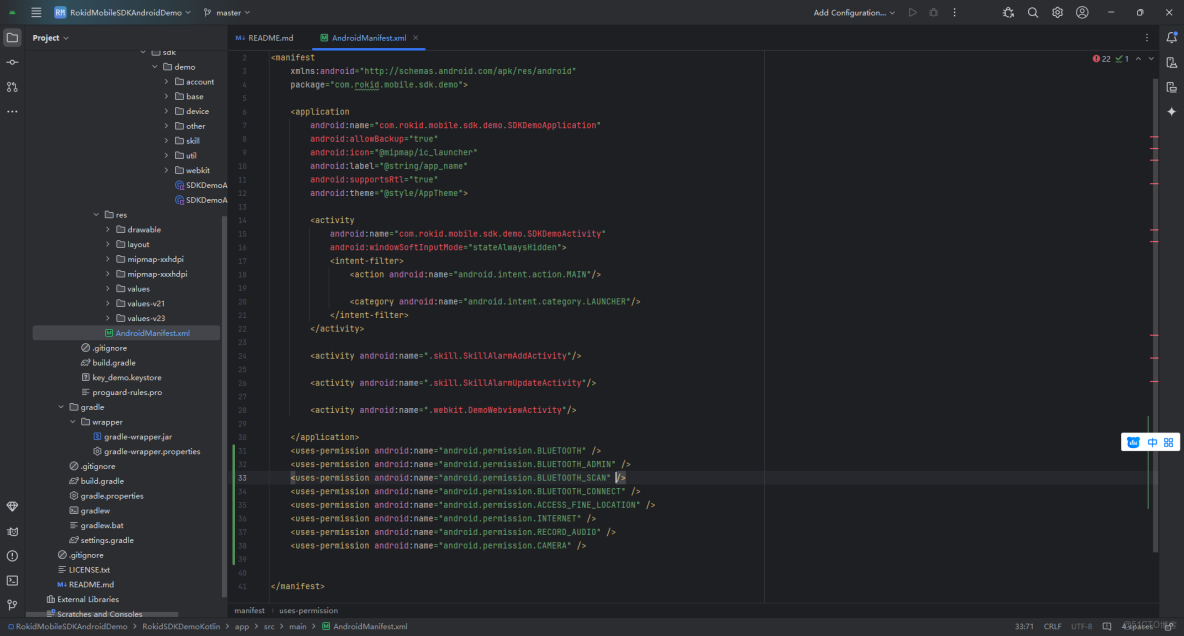
Task: Open IDE settings gear icon
Action: click(x=1057, y=13)
